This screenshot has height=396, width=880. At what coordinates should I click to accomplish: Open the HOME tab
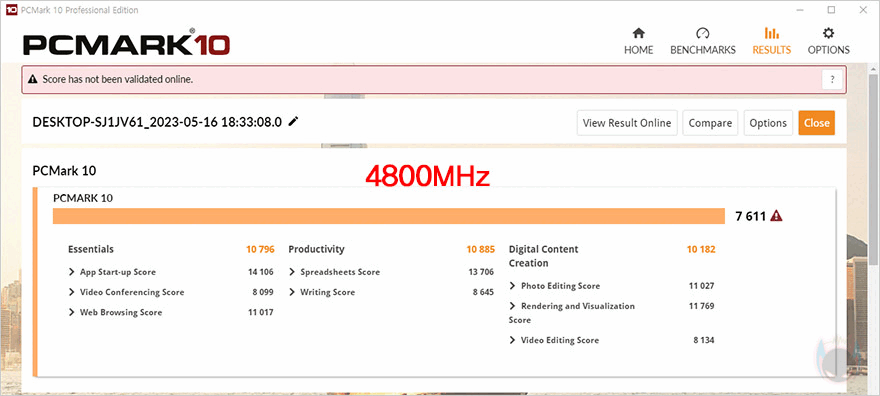[639, 41]
